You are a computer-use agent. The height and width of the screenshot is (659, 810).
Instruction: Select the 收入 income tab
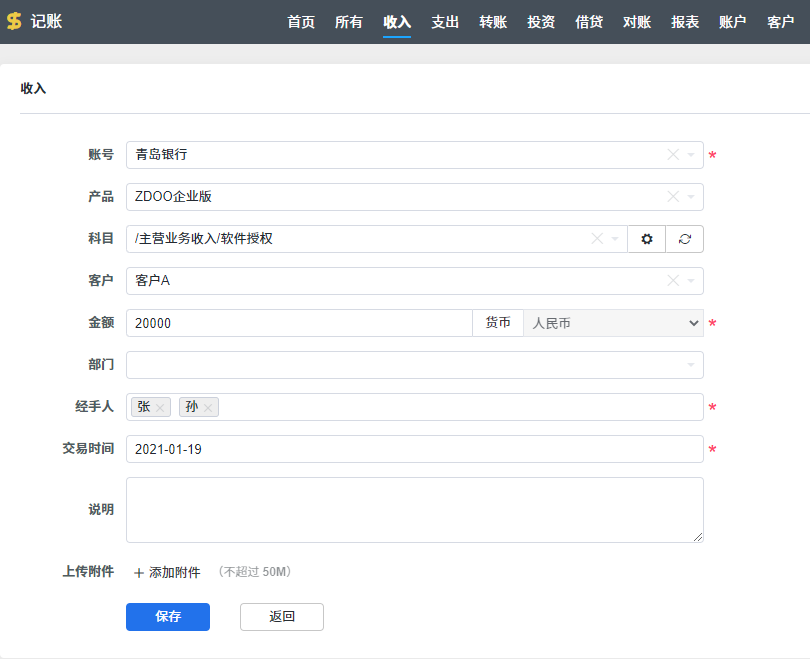(x=397, y=22)
